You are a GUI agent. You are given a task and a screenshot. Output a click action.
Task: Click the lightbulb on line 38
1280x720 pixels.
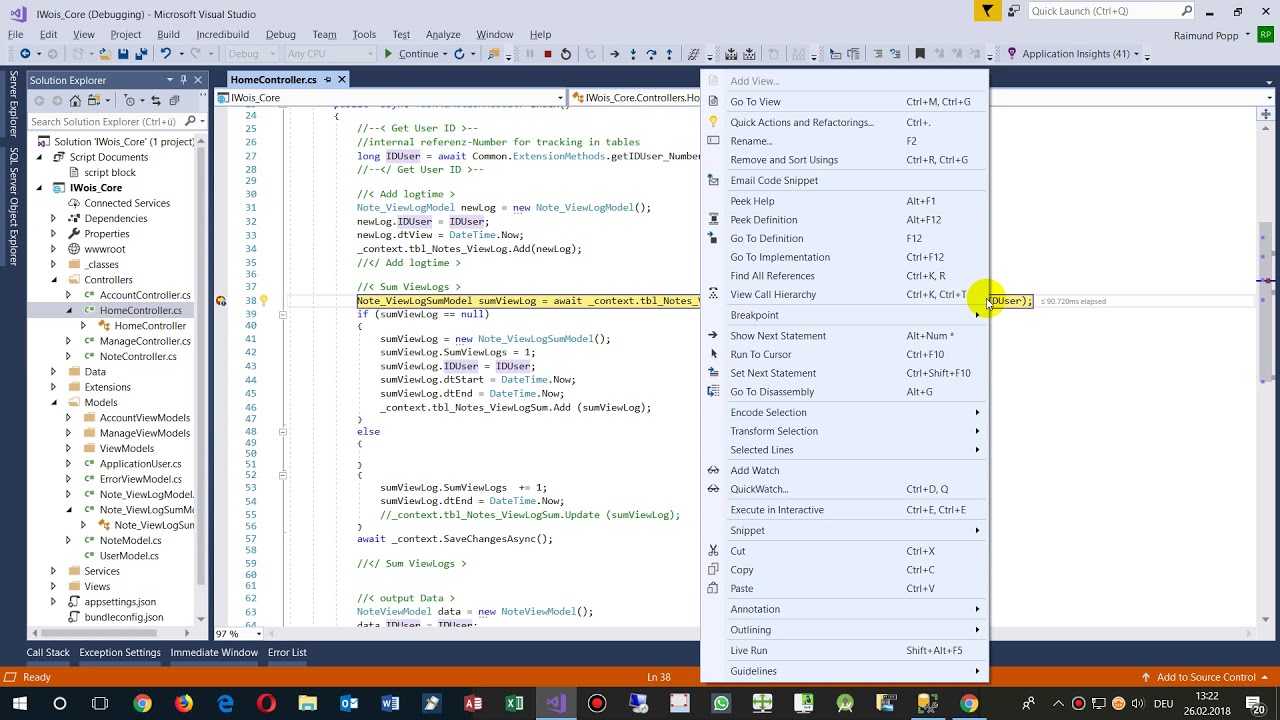[x=264, y=300]
